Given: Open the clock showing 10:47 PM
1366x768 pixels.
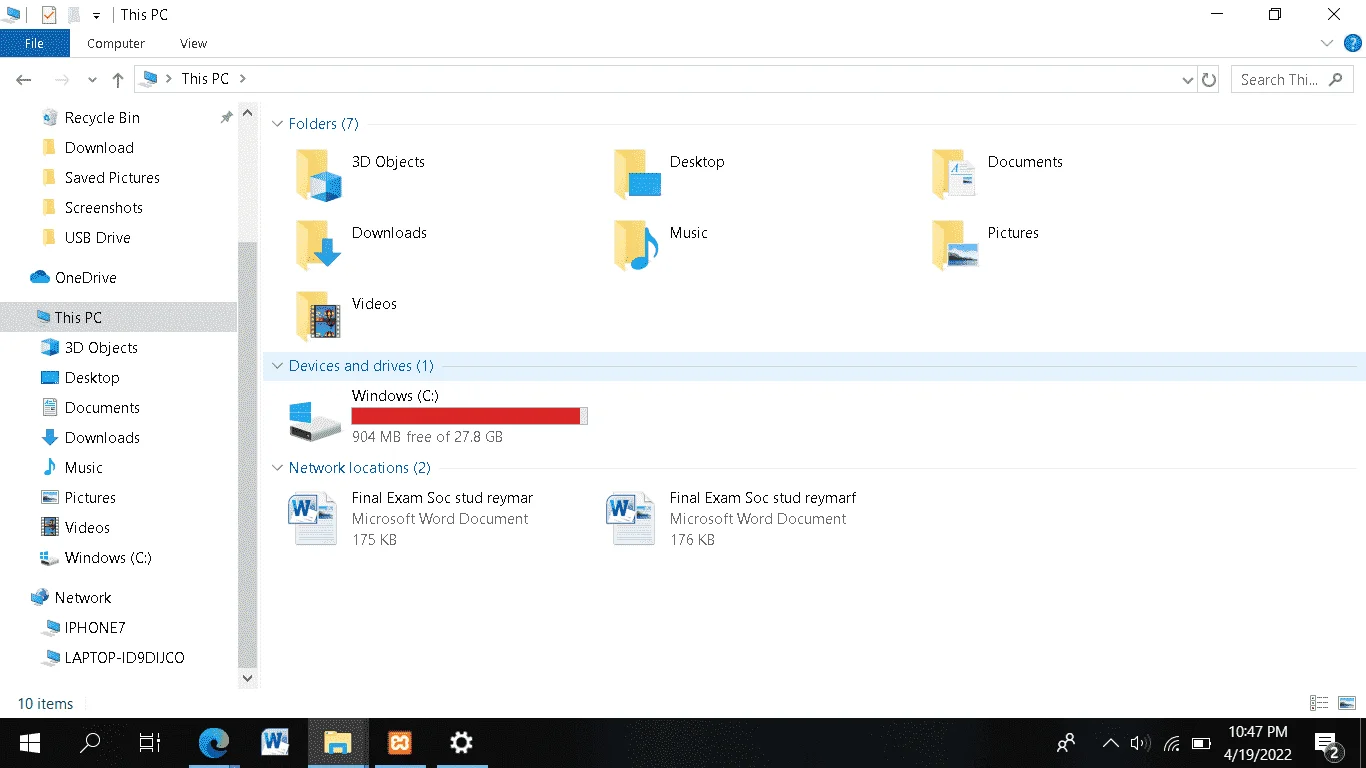Looking at the screenshot, I should coord(1258,743).
